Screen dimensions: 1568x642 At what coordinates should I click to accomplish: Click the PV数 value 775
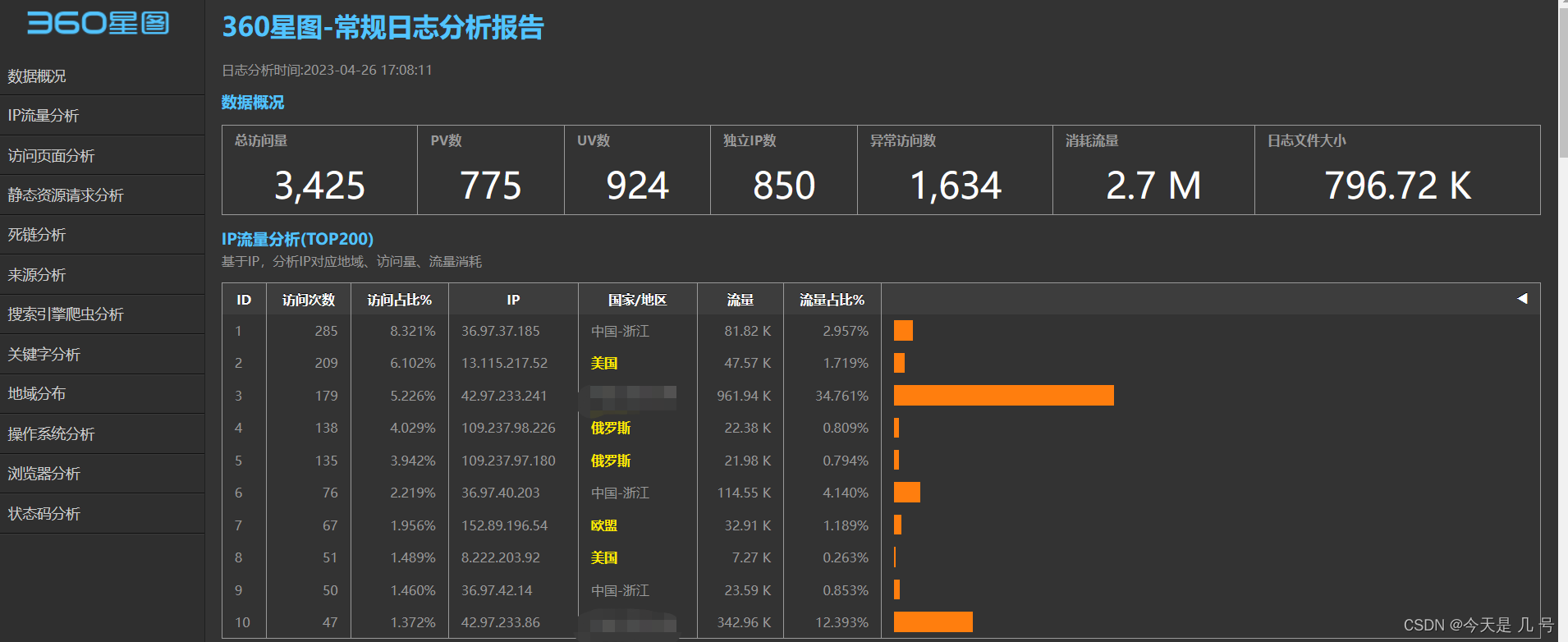(x=490, y=186)
